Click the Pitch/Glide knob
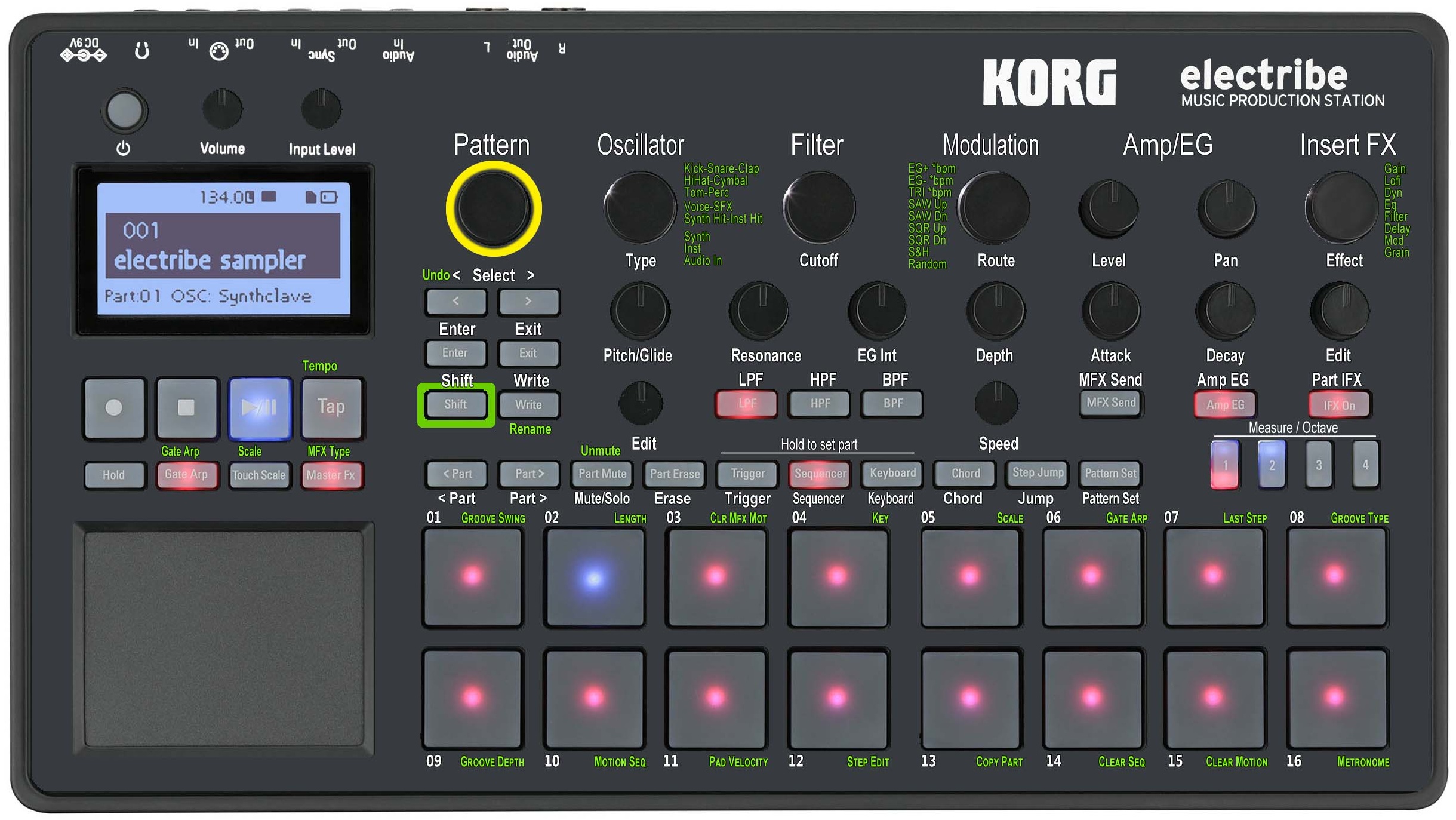The image size is (1456, 820). click(640, 311)
